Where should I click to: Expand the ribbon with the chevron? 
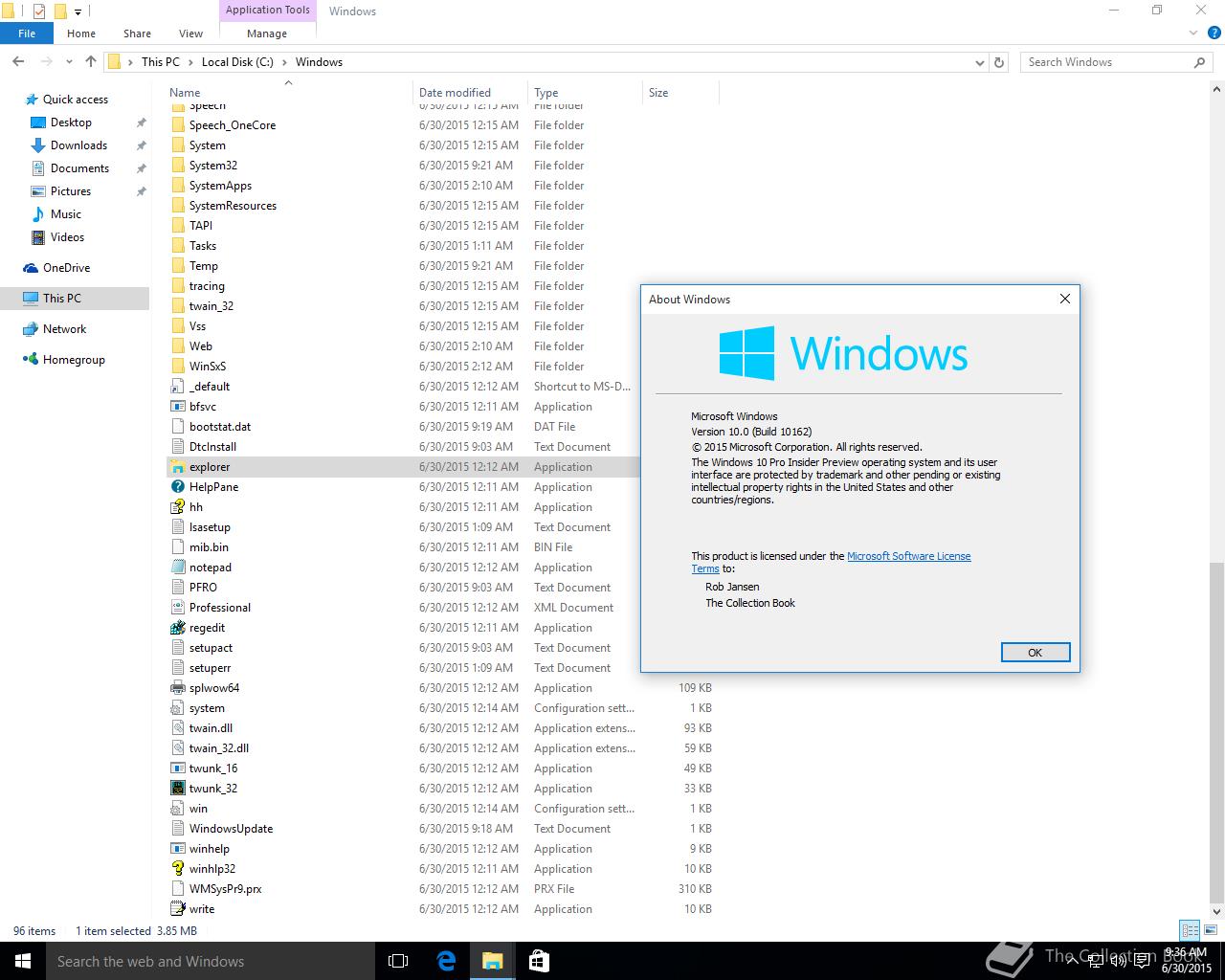(1192, 33)
